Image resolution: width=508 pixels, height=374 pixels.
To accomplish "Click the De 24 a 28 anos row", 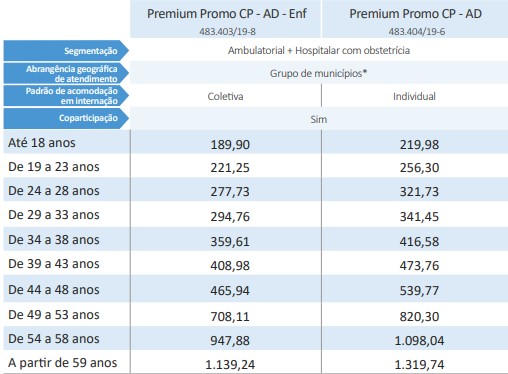I will point(256,191).
